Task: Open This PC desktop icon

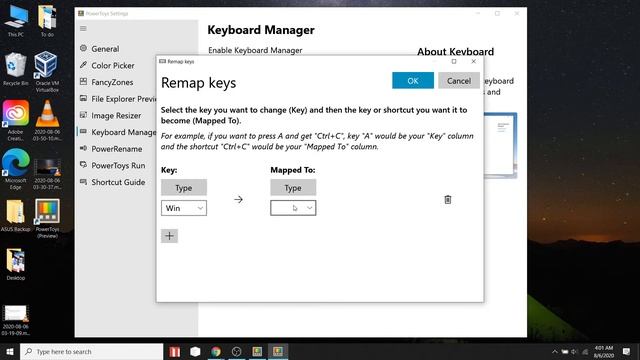Action: click(x=16, y=20)
